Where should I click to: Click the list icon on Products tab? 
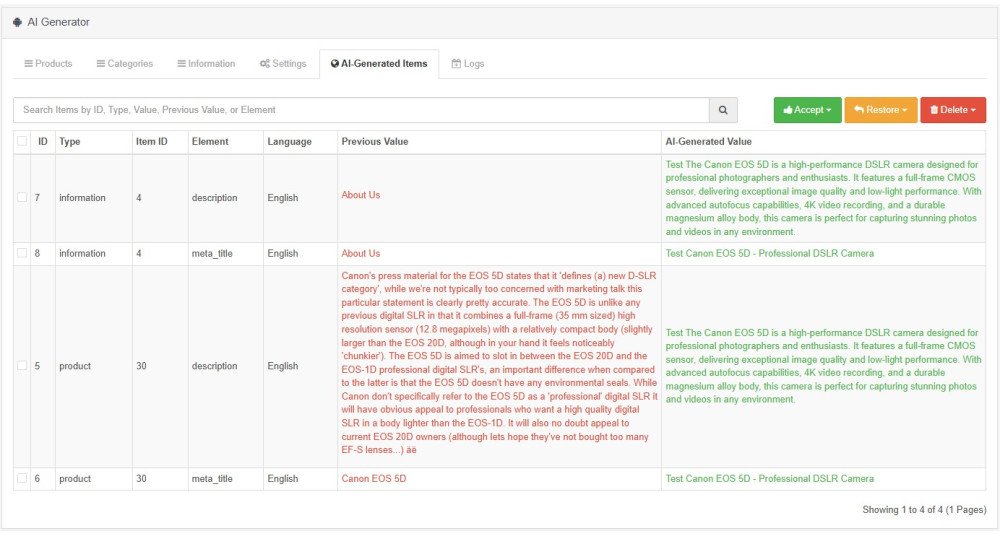29,64
